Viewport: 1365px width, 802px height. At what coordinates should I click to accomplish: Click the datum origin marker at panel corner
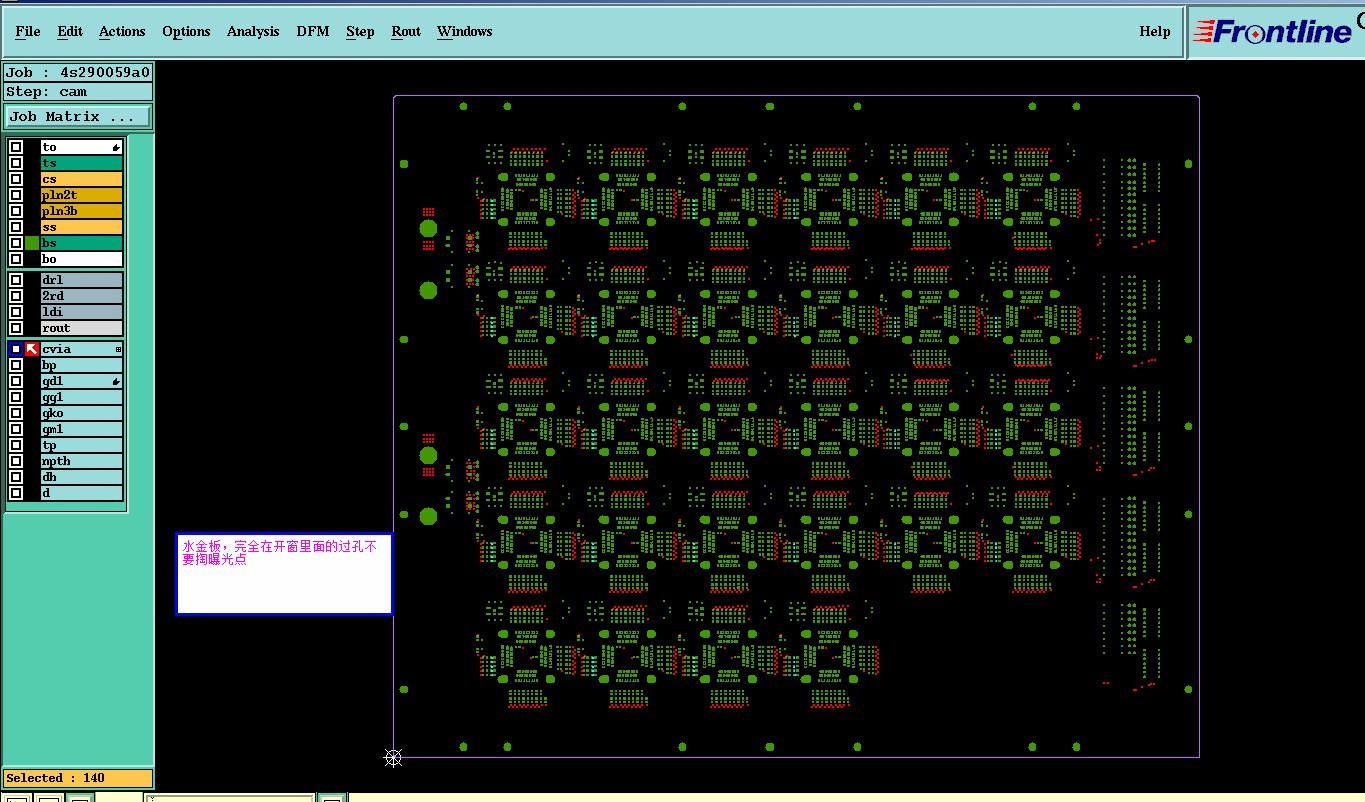393,757
